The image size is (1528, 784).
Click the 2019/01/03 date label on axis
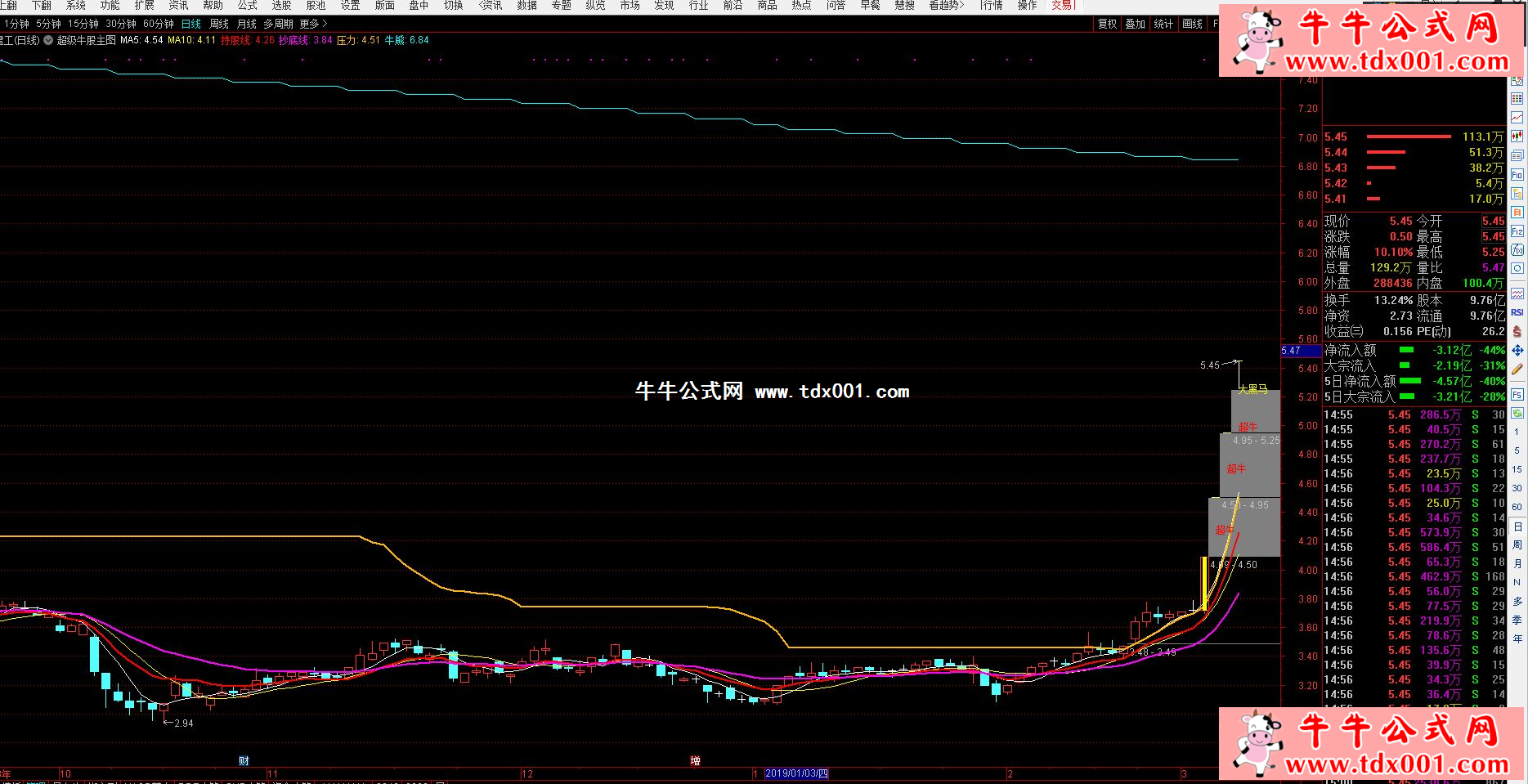pyautogui.click(x=796, y=773)
